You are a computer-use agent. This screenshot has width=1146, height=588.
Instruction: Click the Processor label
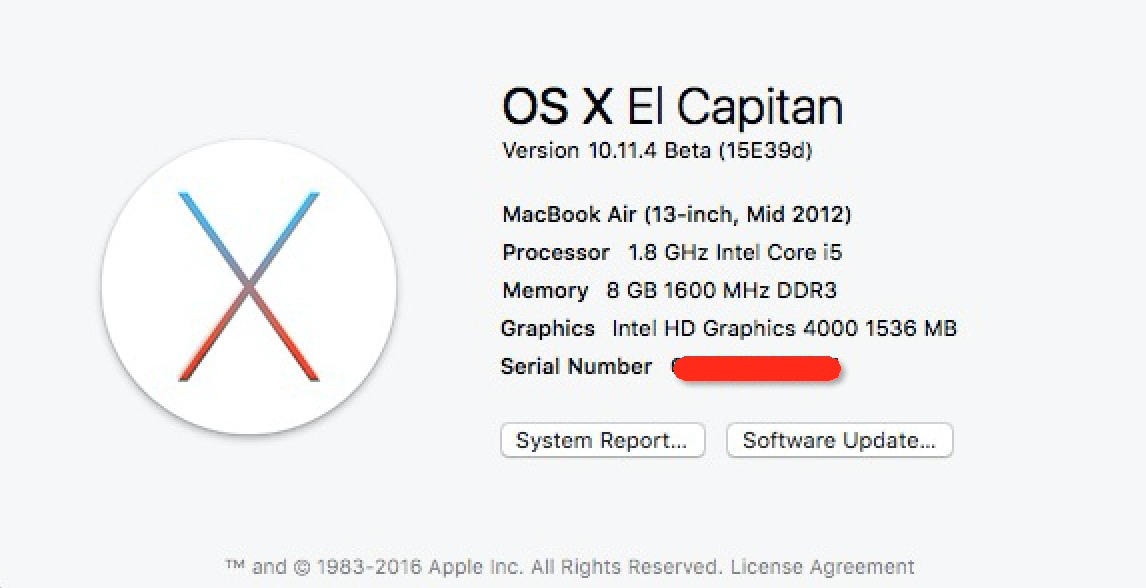pos(555,252)
